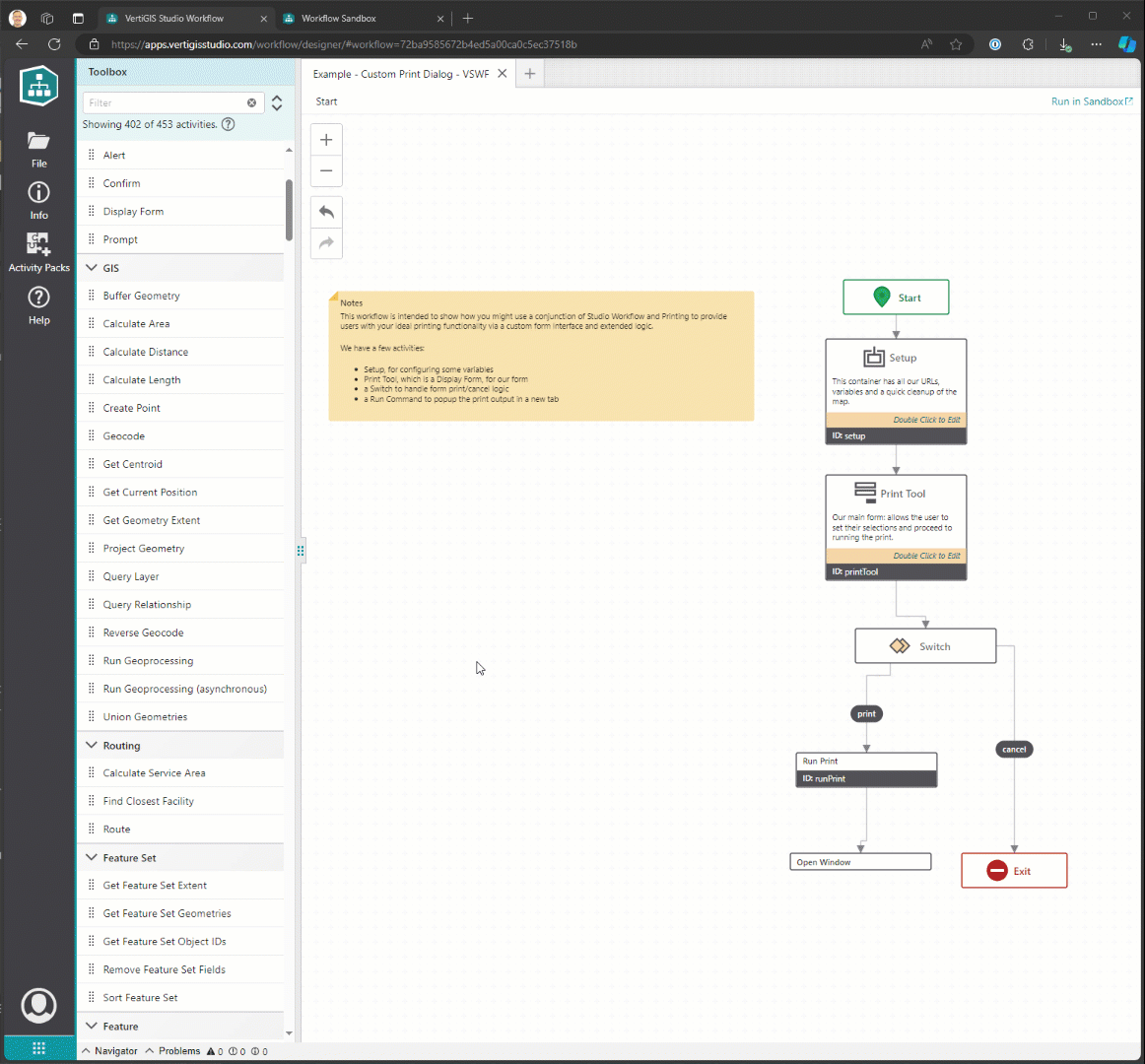The width and height of the screenshot is (1145, 1064).
Task: Add a new workflow tab
Action: point(530,73)
